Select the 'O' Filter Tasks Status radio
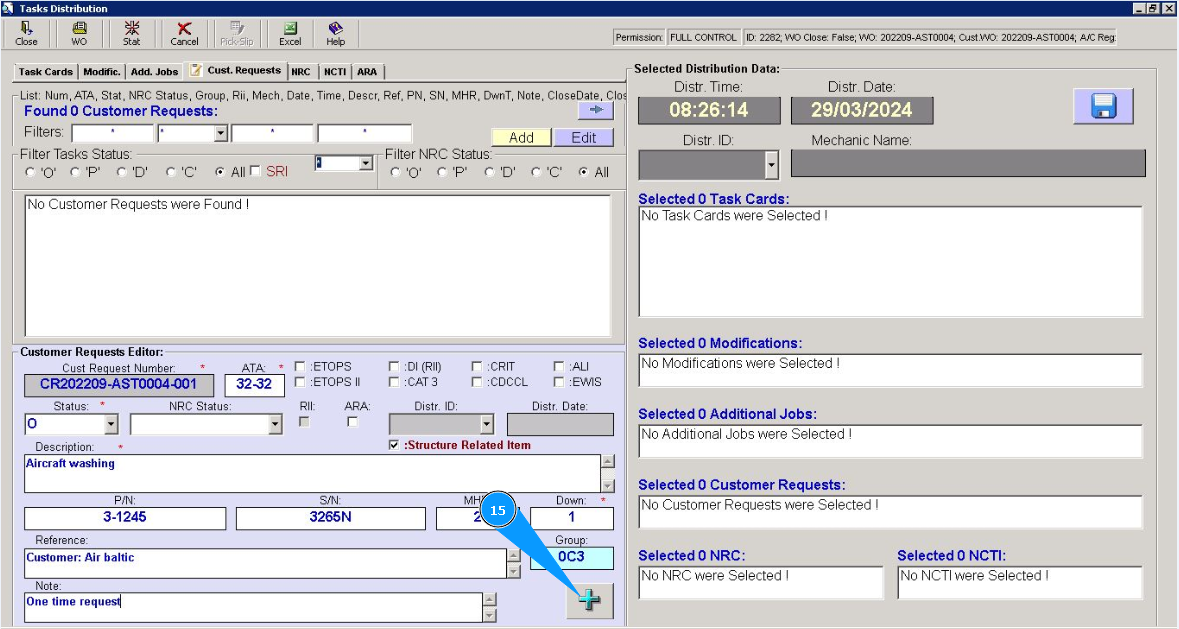This screenshot has width=1179, height=629. [30, 172]
